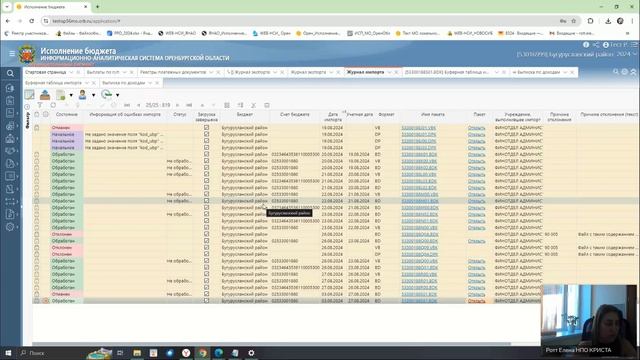The image size is (640, 360).
Task: Click the grid view icon in grid toolbar
Action: click(227, 105)
